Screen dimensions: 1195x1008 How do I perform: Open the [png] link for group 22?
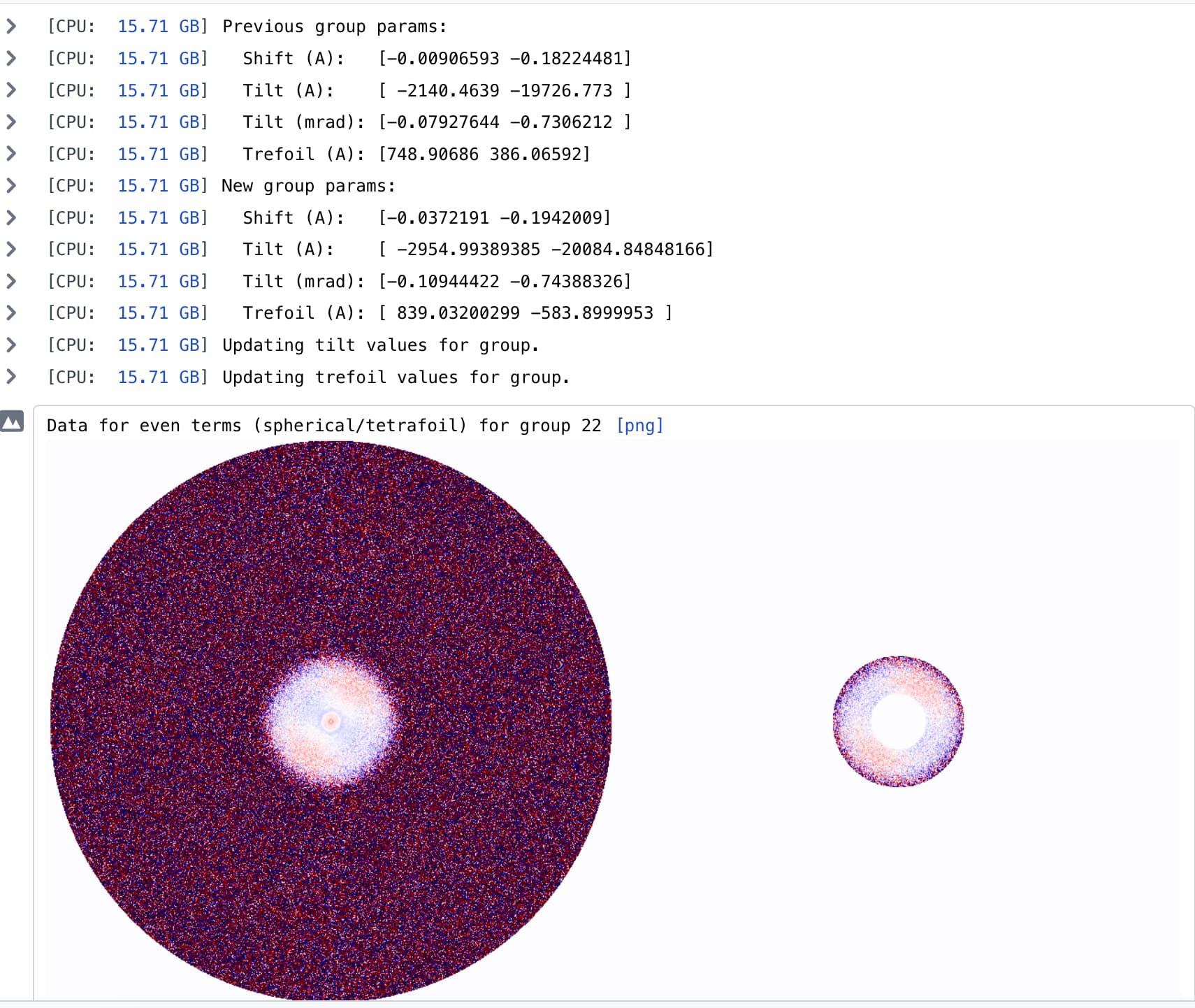click(x=639, y=425)
